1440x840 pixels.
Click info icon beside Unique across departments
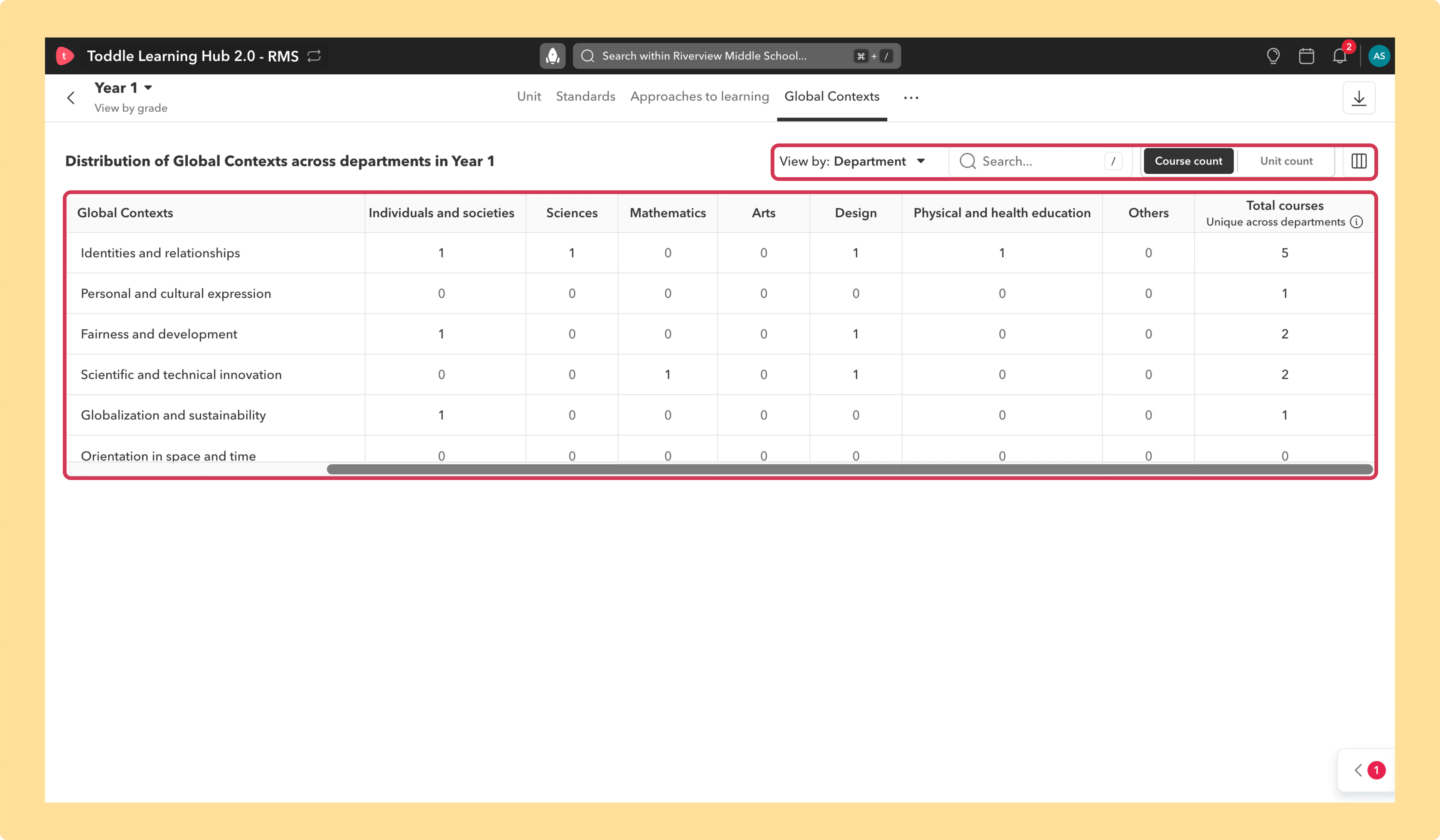(1357, 222)
